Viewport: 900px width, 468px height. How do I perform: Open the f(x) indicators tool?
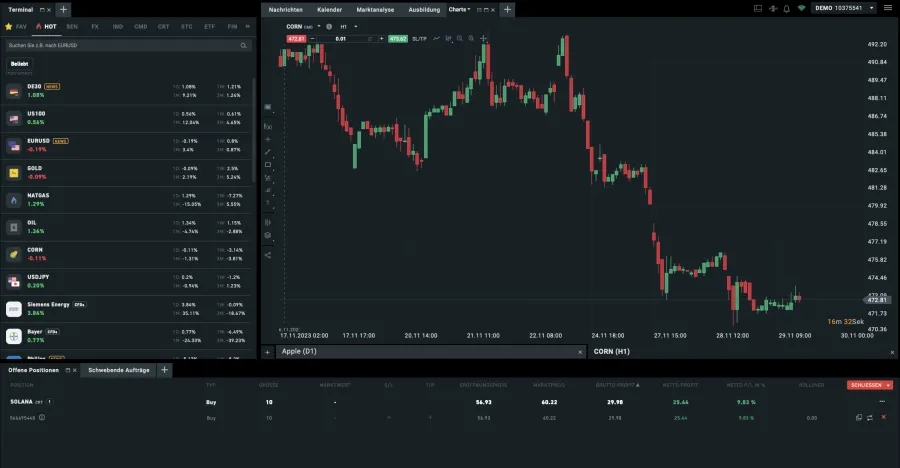[267, 126]
